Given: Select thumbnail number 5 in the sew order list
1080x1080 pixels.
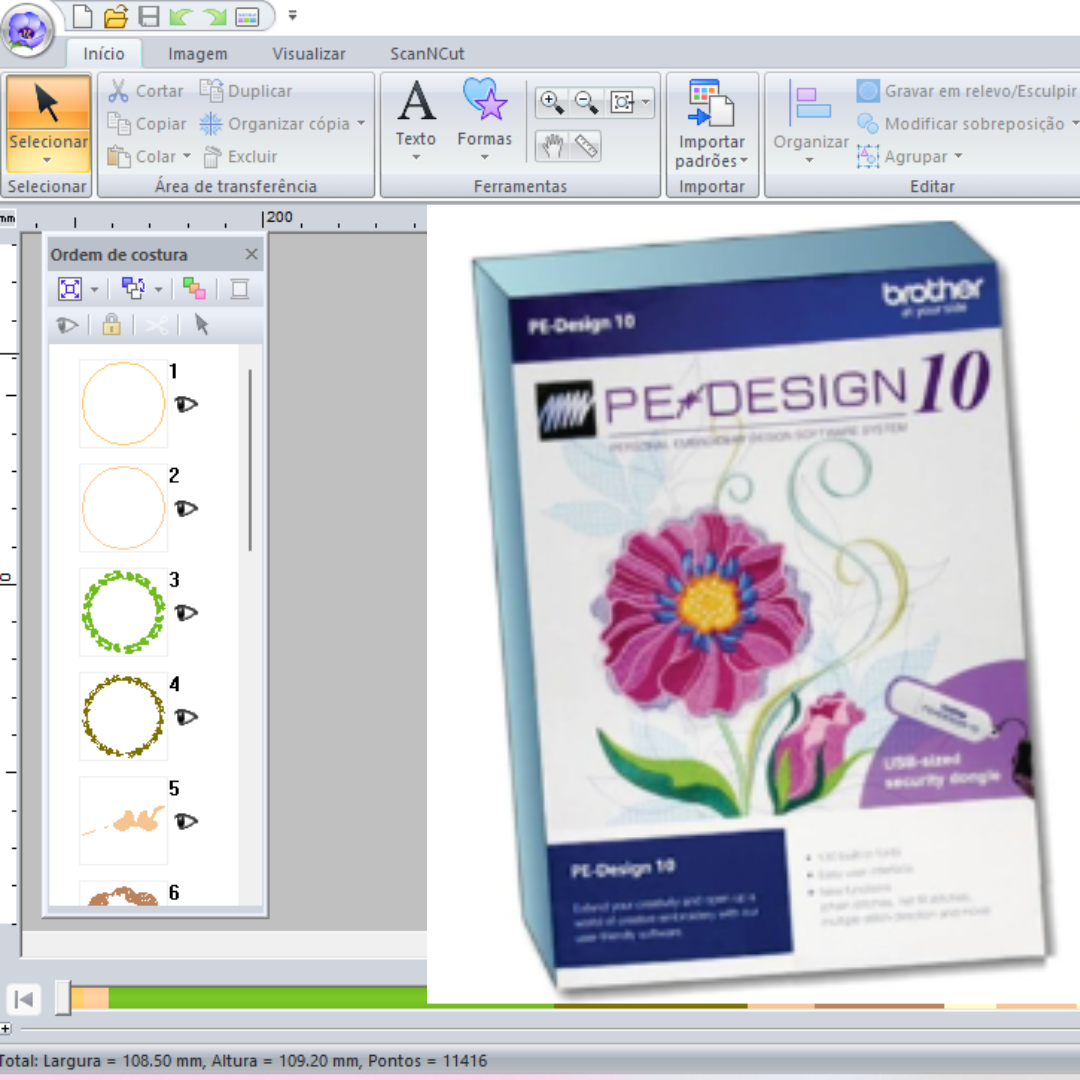Looking at the screenshot, I should coord(123,820).
